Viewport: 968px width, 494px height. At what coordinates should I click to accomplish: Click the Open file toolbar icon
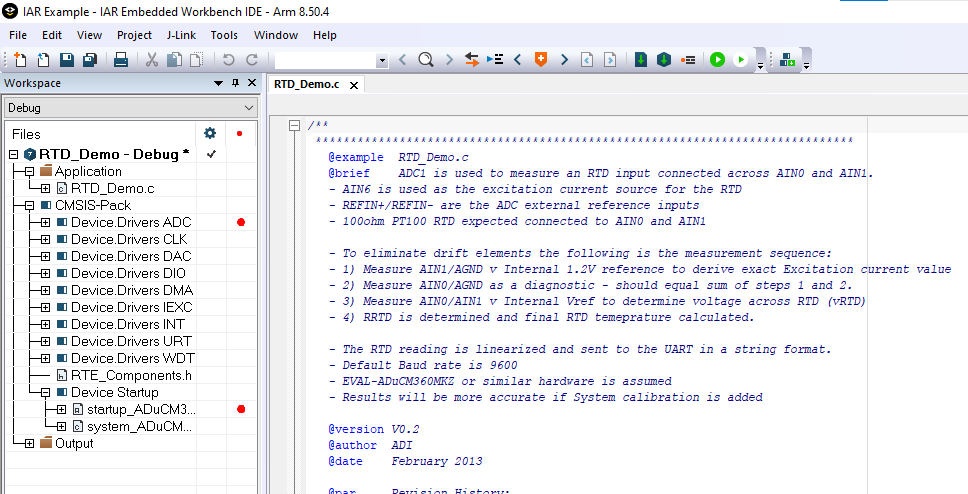(43, 60)
